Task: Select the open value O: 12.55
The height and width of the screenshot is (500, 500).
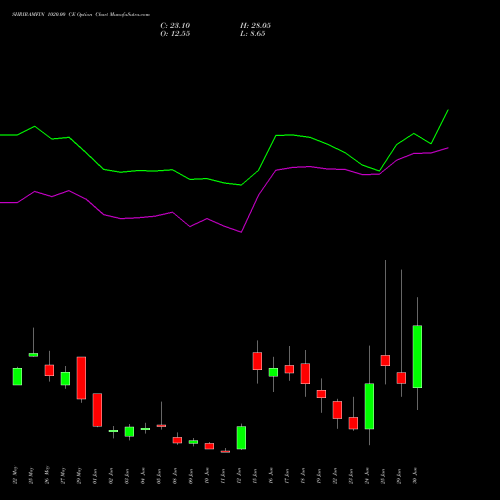Action: (x=175, y=34)
